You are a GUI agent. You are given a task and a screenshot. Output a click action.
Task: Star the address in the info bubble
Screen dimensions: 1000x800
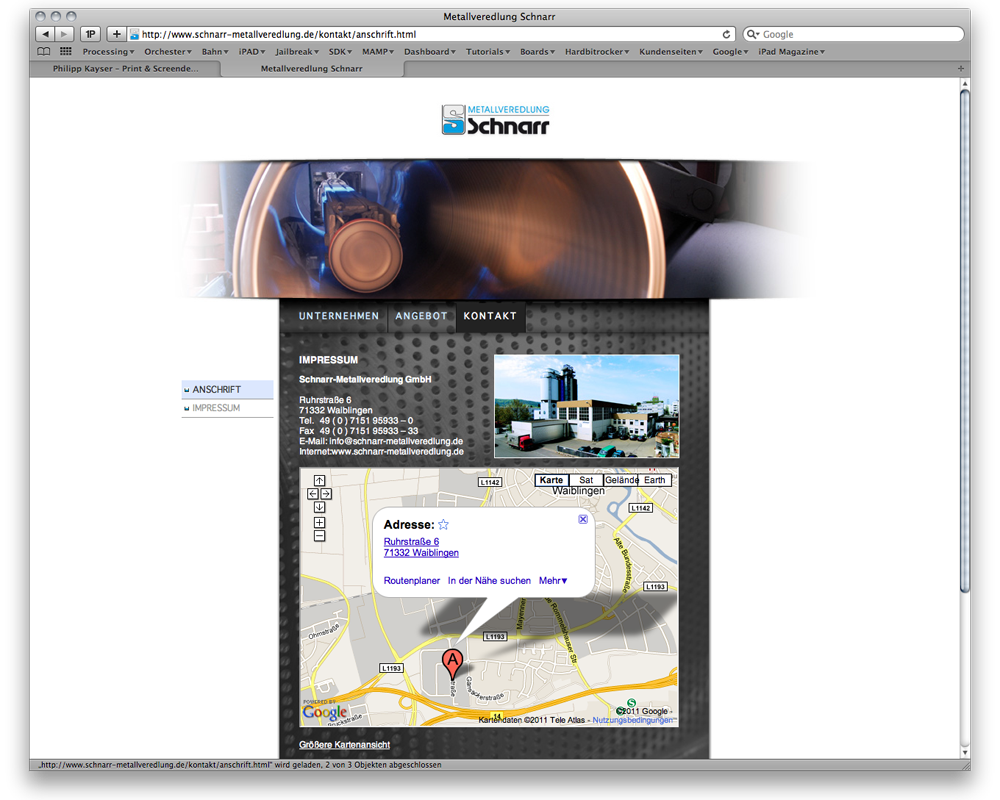(443, 524)
